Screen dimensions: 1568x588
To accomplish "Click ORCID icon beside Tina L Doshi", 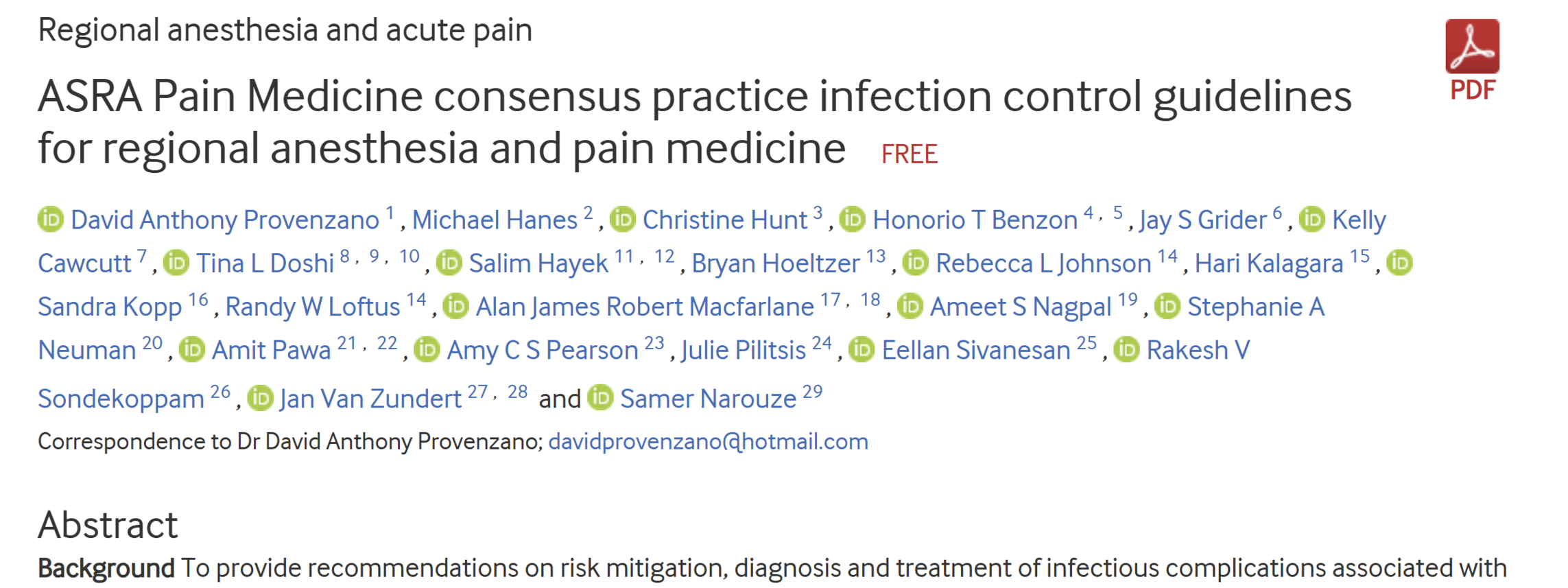I will (176, 263).
